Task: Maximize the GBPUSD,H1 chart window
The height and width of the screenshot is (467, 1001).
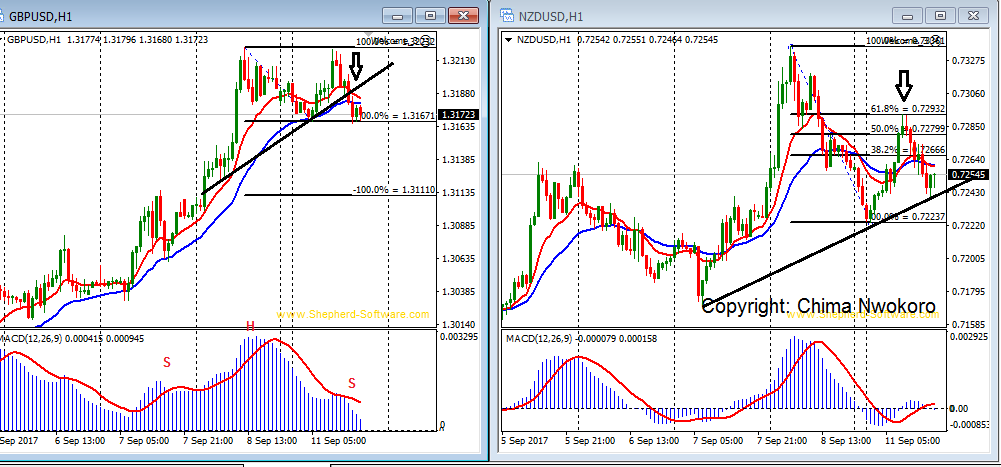Action: [x=431, y=16]
